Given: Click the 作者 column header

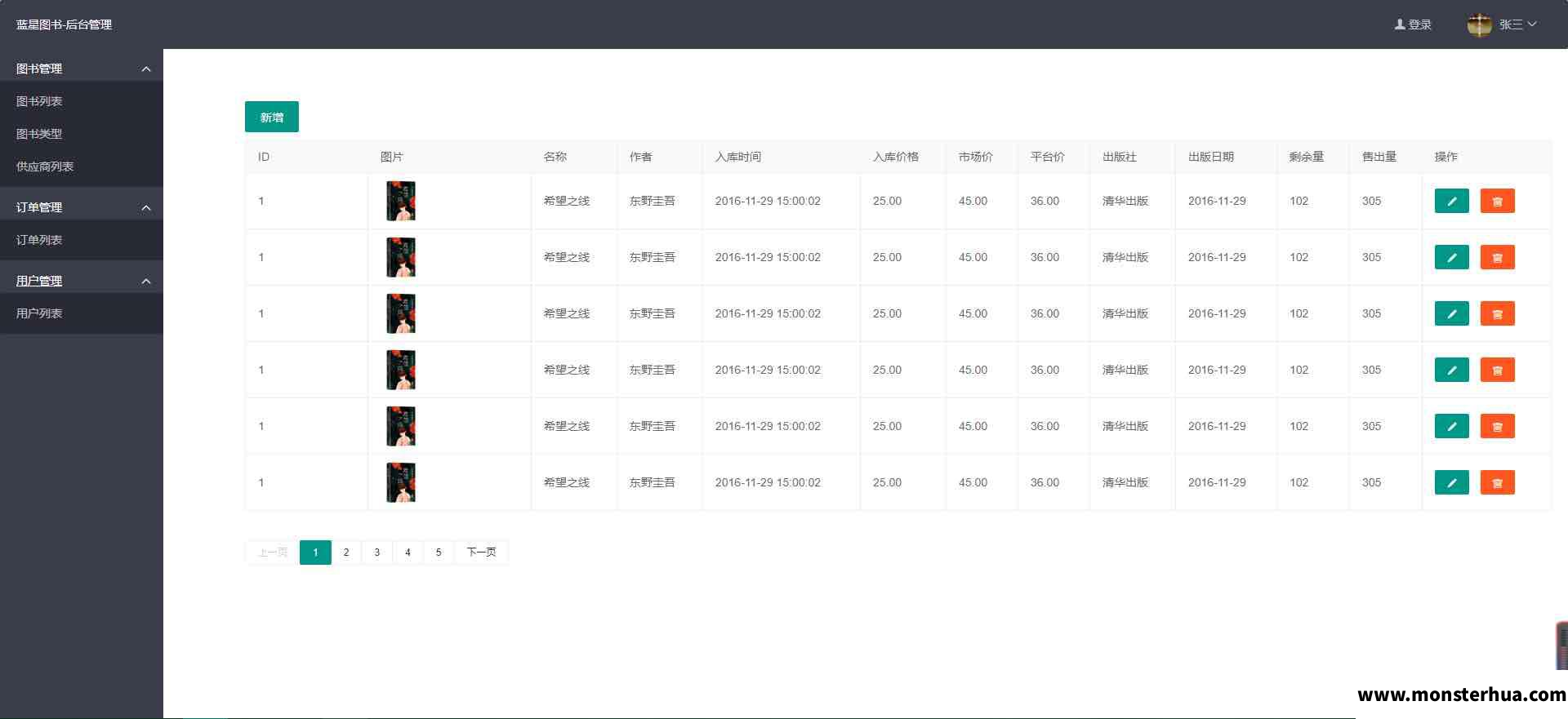Looking at the screenshot, I should click(x=641, y=157).
